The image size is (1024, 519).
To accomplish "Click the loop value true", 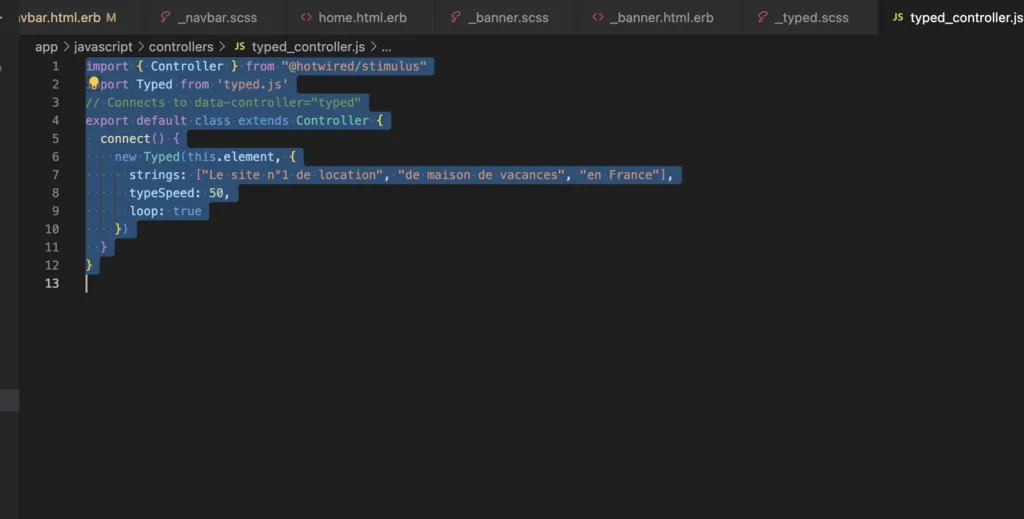I will click(187, 211).
